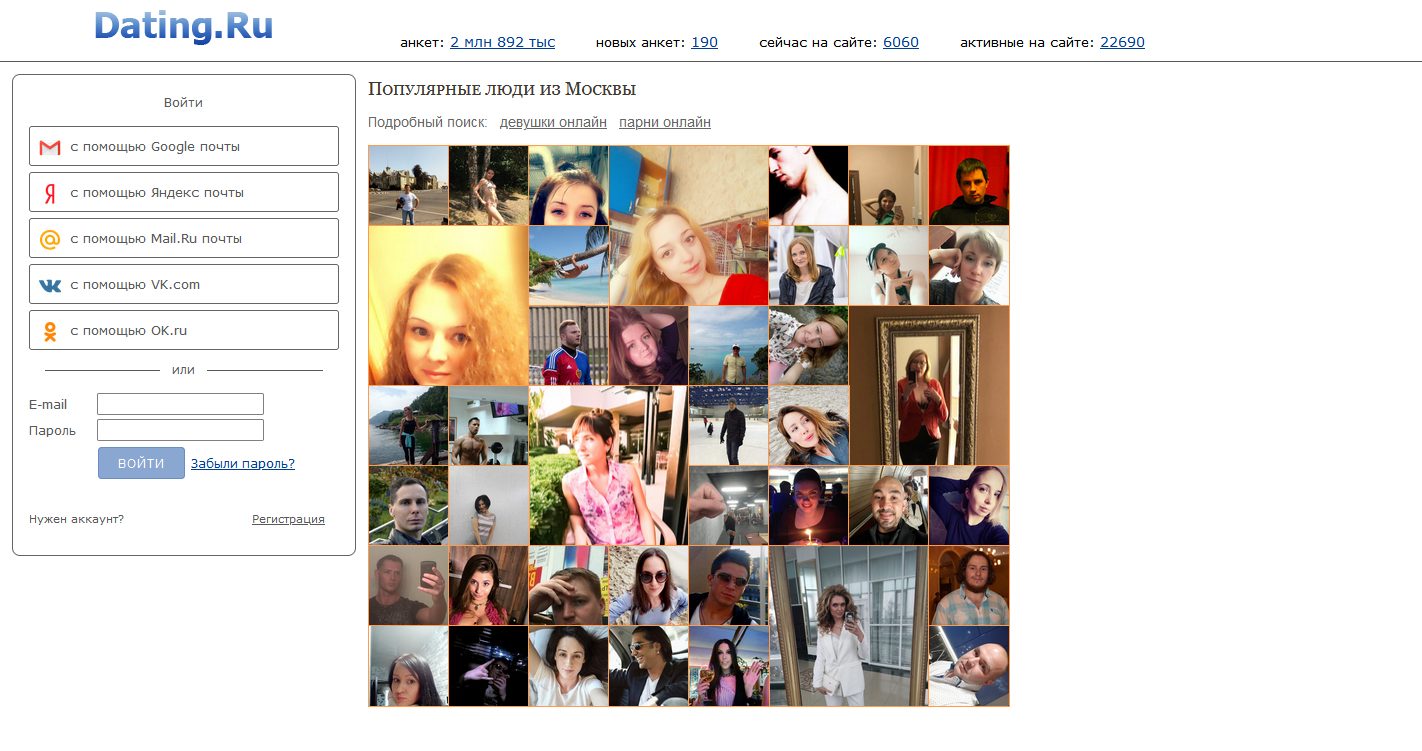Open photo of the woman wearing round sunglasses
Screen dimensions: 1422x751
[x=648, y=585]
